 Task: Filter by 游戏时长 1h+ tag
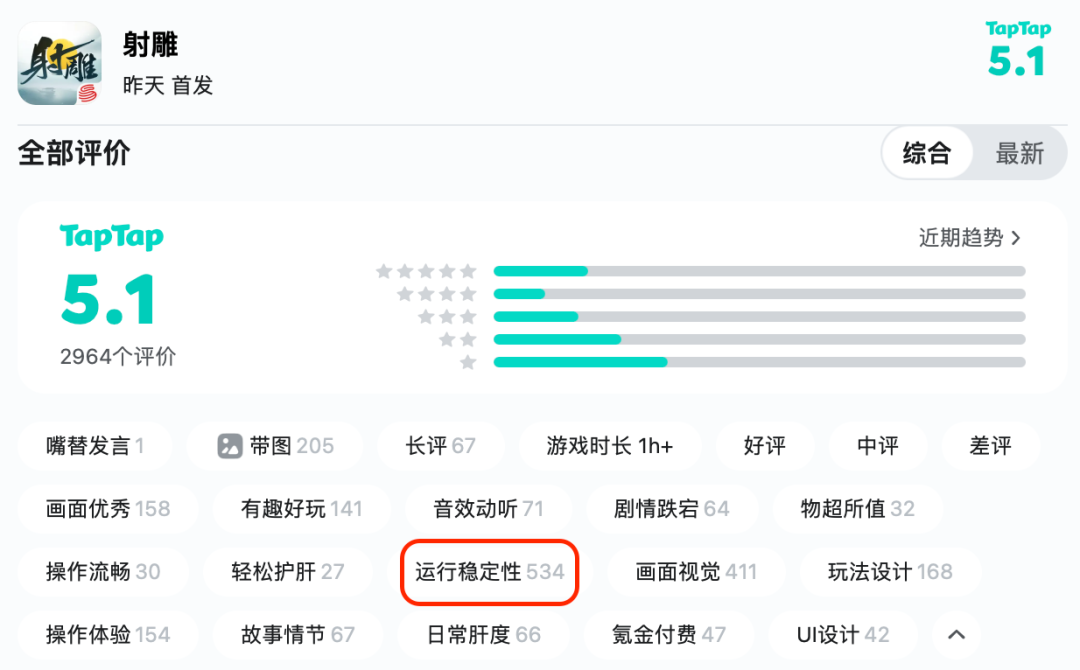click(x=610, y=446)
